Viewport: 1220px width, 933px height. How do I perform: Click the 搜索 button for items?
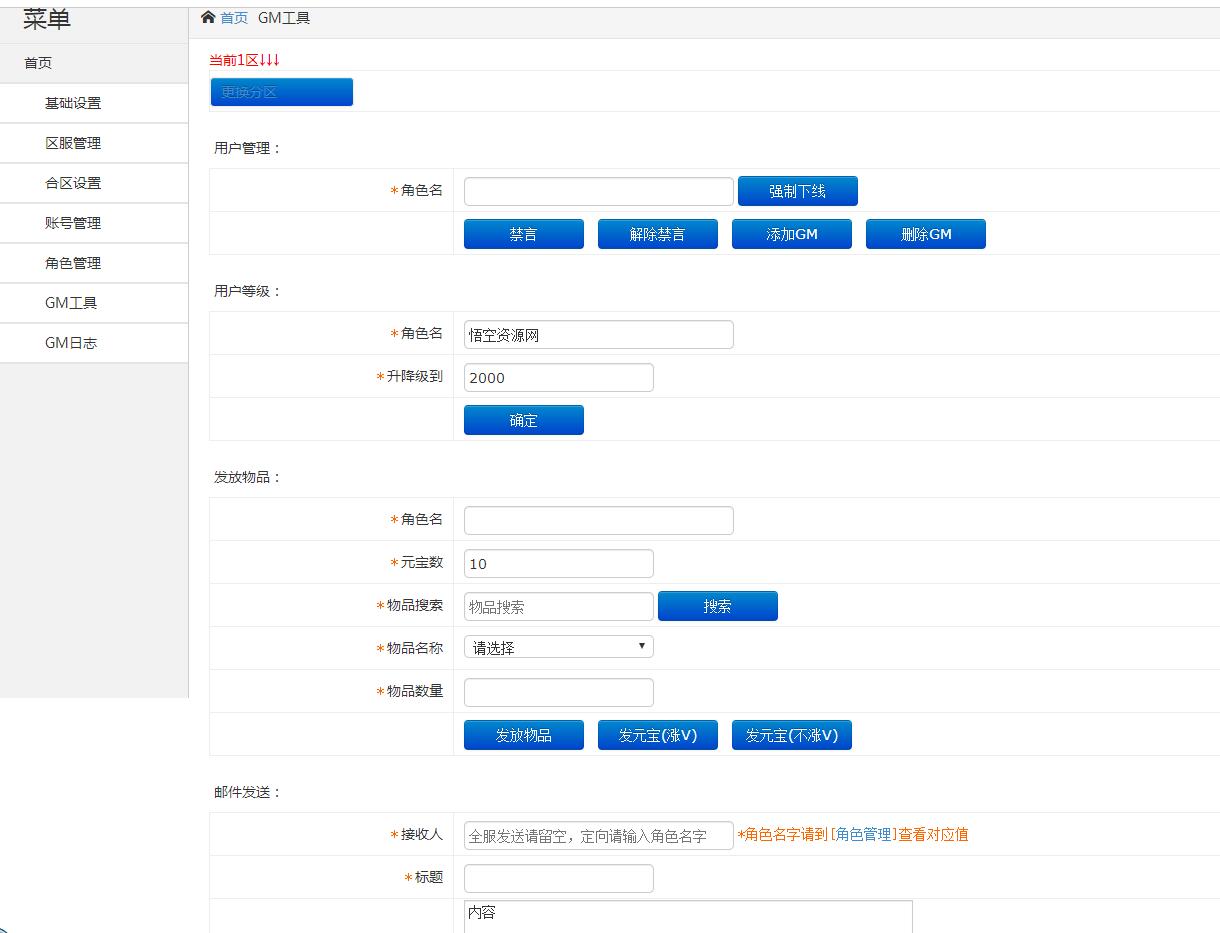tap(717, 606)
